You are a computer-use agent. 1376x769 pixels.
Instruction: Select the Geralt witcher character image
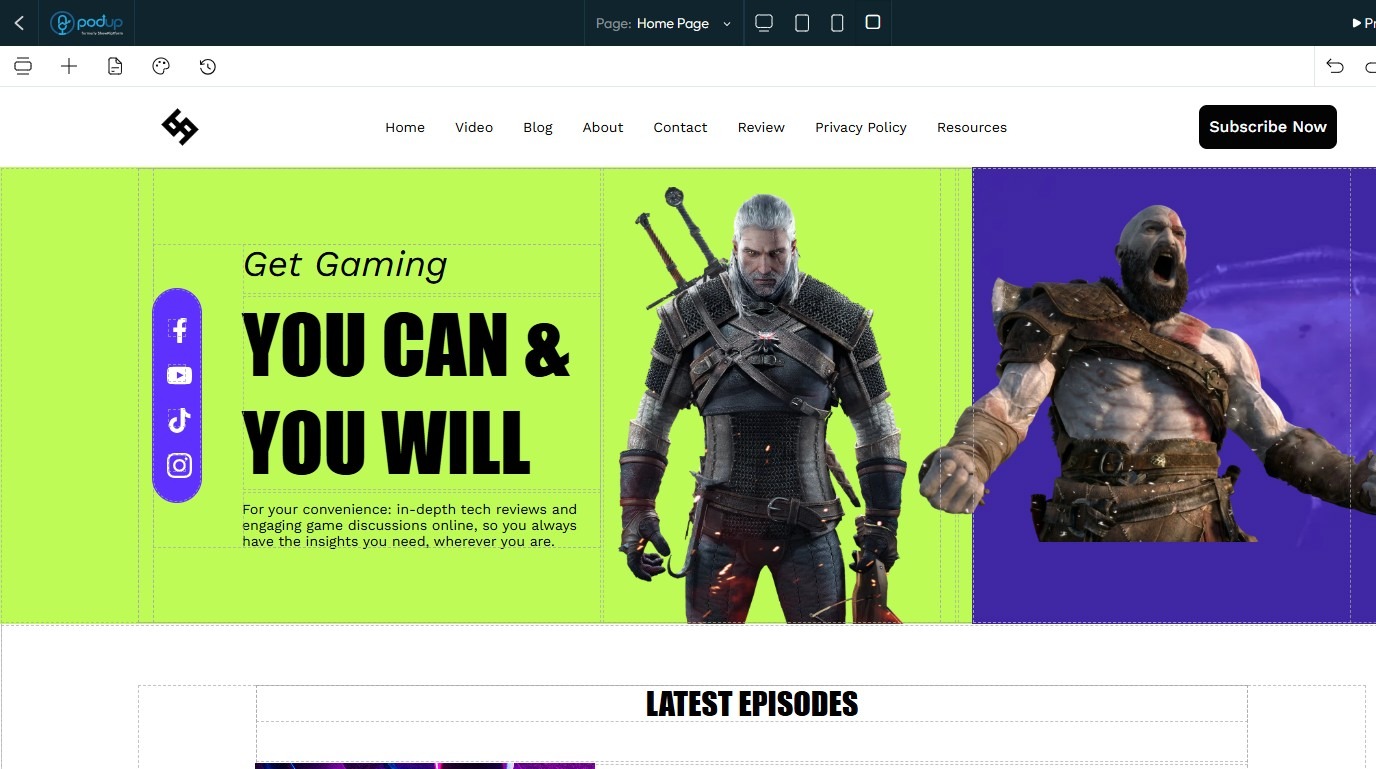(x=768, y=403)
